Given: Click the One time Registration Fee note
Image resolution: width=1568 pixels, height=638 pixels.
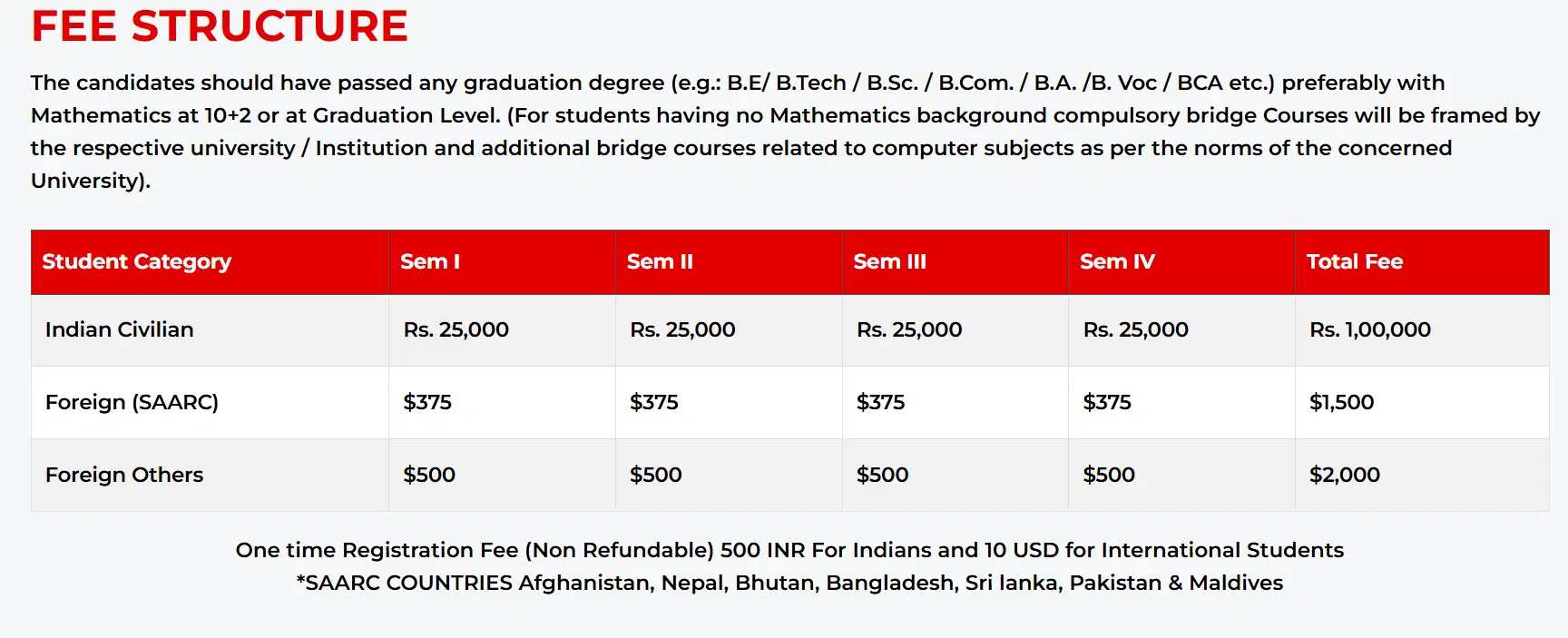Looking at the screenshot, I should click(x=789, y=550).
